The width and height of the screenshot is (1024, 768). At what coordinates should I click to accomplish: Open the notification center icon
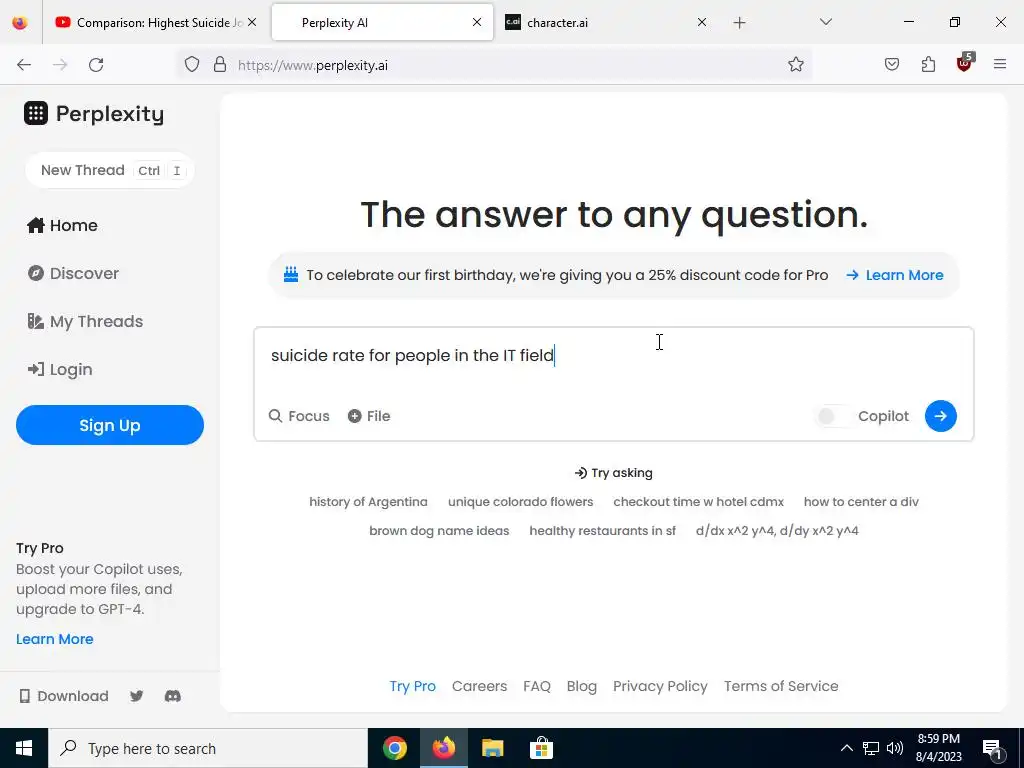(x=993, y=749)
